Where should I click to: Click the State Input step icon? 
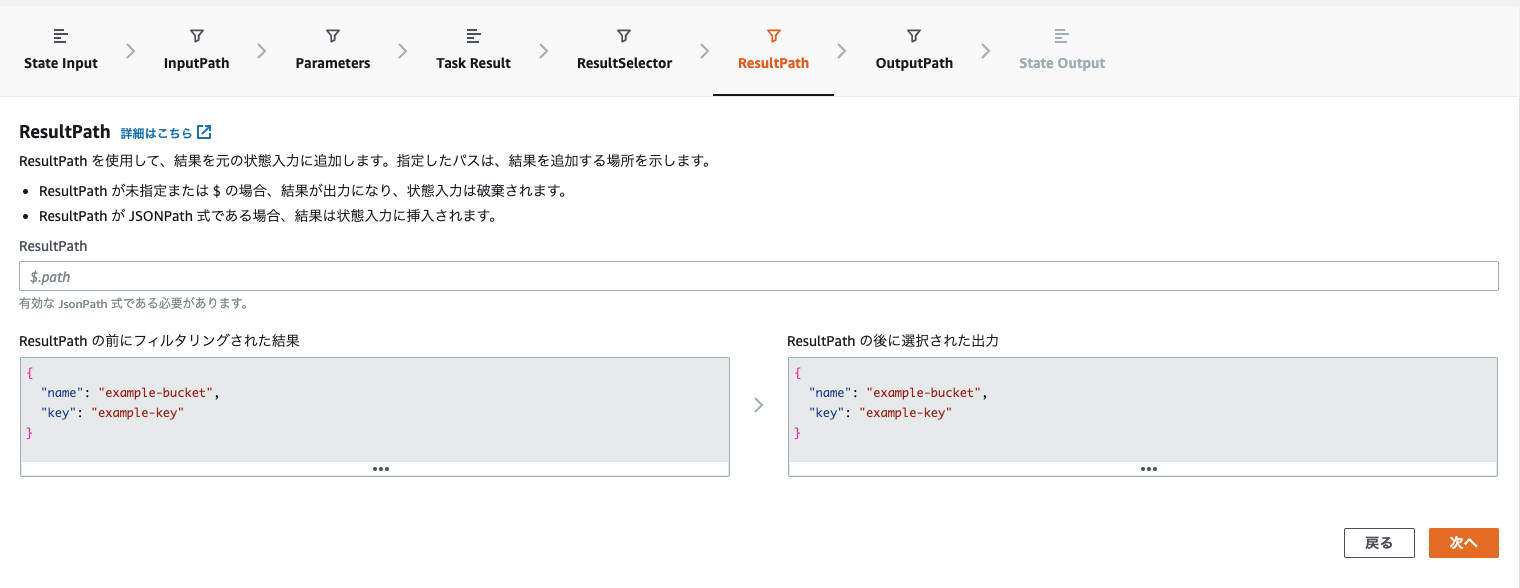tap(60, 35)
